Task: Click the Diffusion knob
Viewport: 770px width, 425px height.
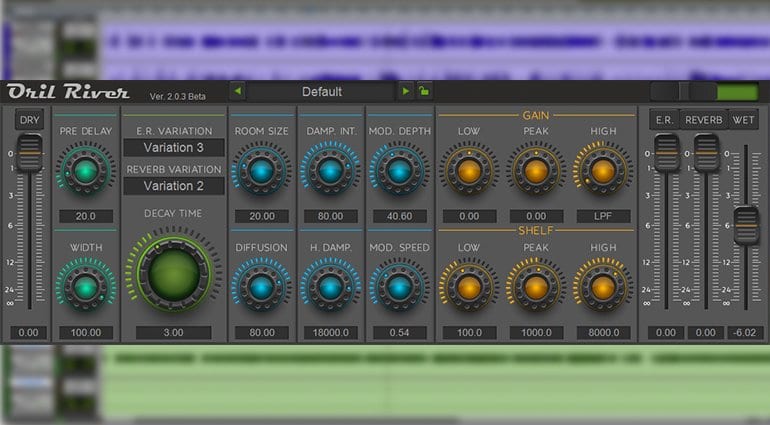Action: [261, 287]
